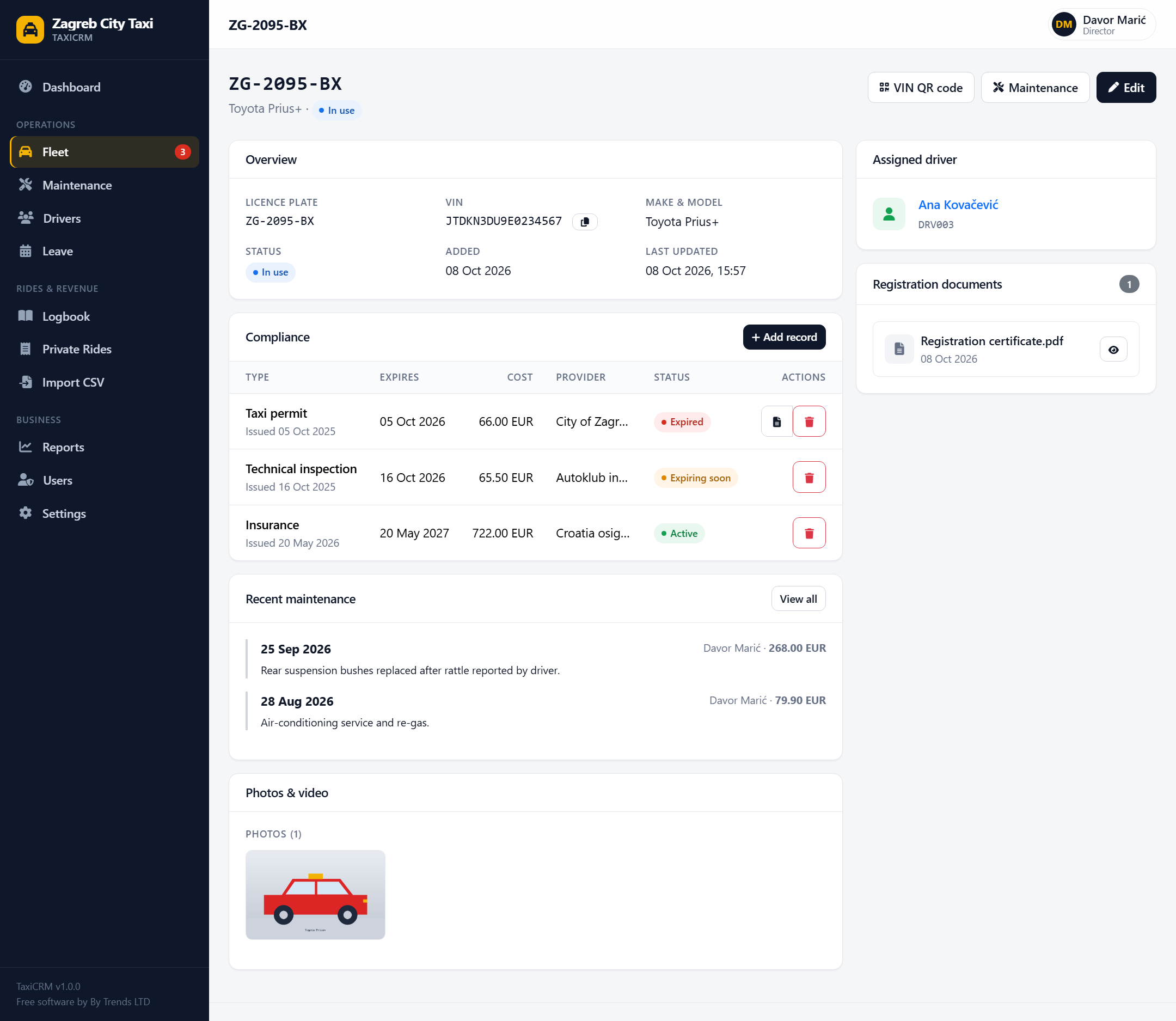Open the Drivers list
This screenshot has height=1021, width=1176.
point(105,218)
